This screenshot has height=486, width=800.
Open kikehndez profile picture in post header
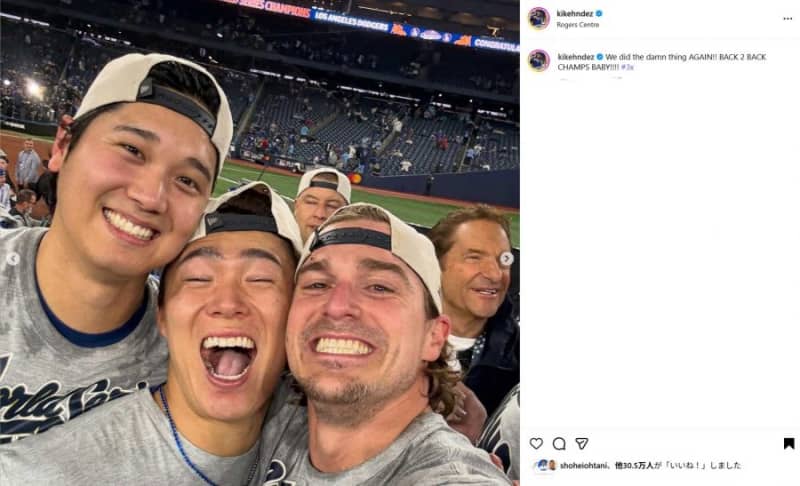(x=539, y=18)
